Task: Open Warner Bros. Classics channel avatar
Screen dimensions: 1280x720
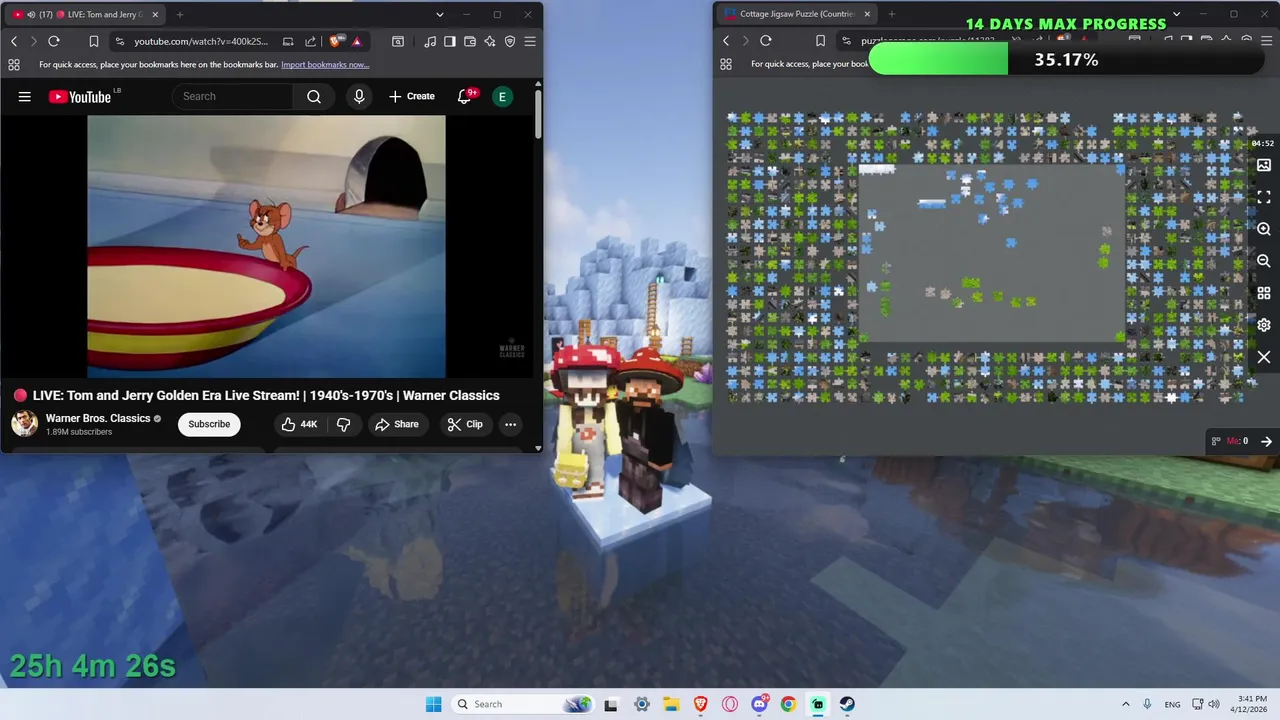Action: tap(24, 424)
